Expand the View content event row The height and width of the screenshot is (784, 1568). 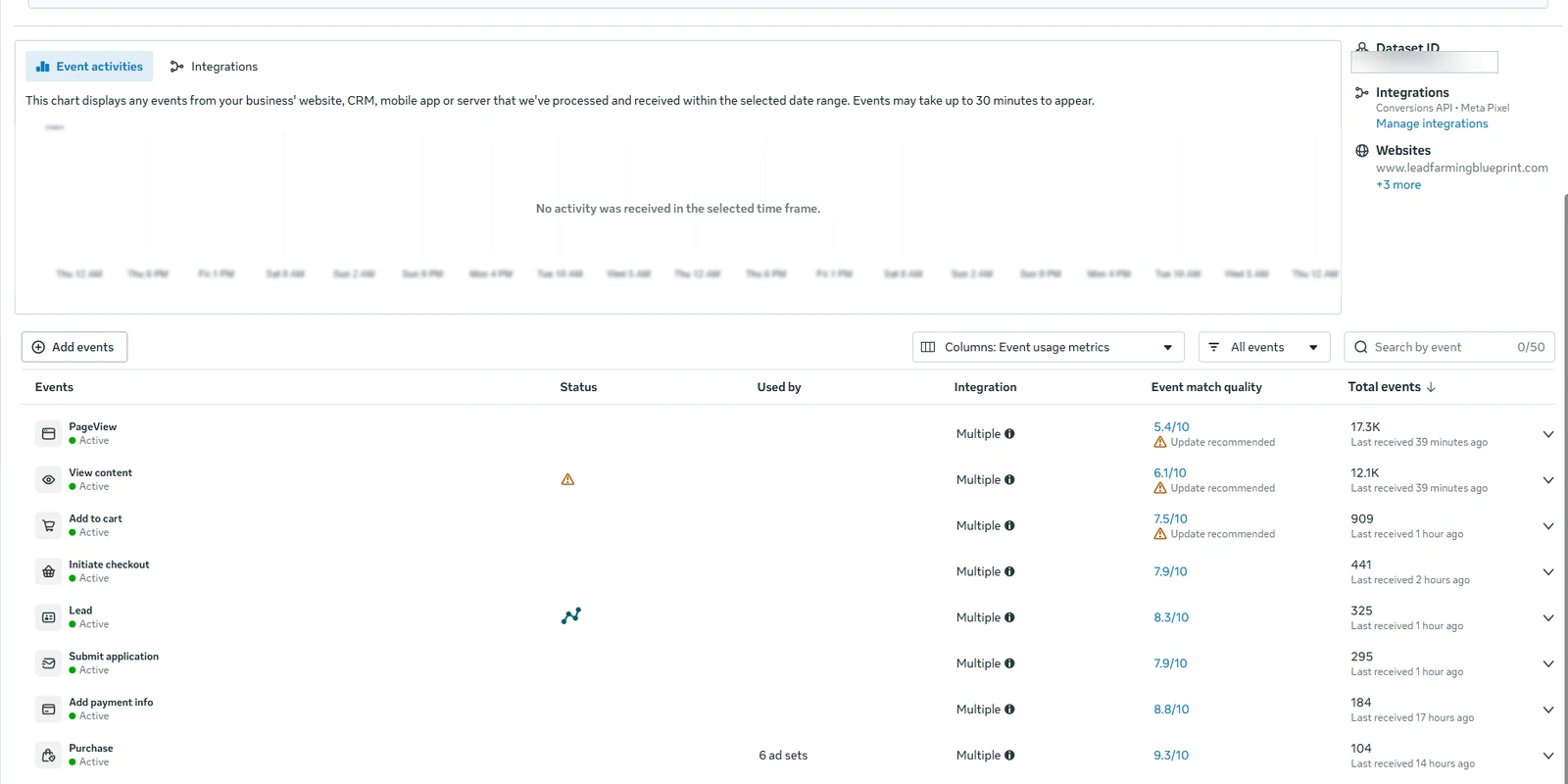pyautogui.click(x=1548, y=480)
